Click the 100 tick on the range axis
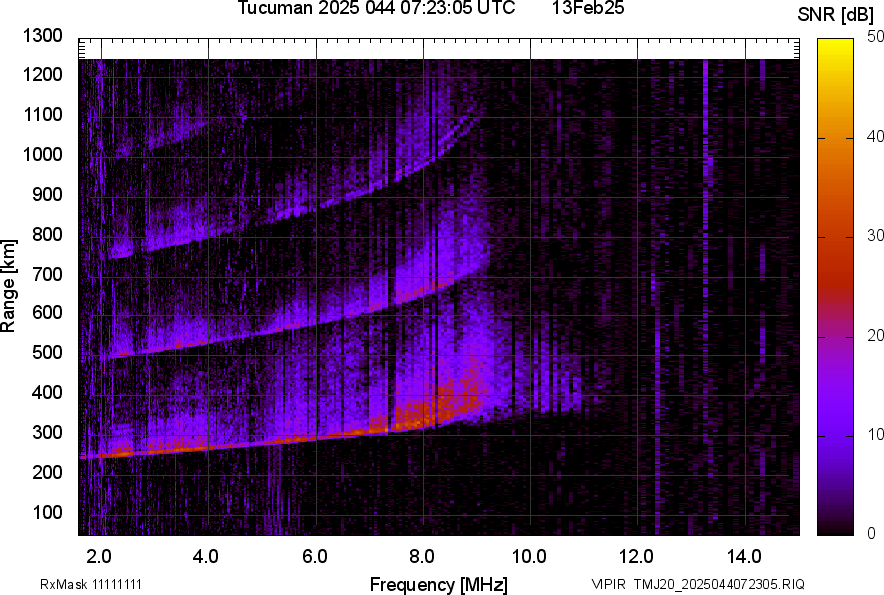Screen dimensions: 884x595 pyautogui.click(x=51, y=512)
